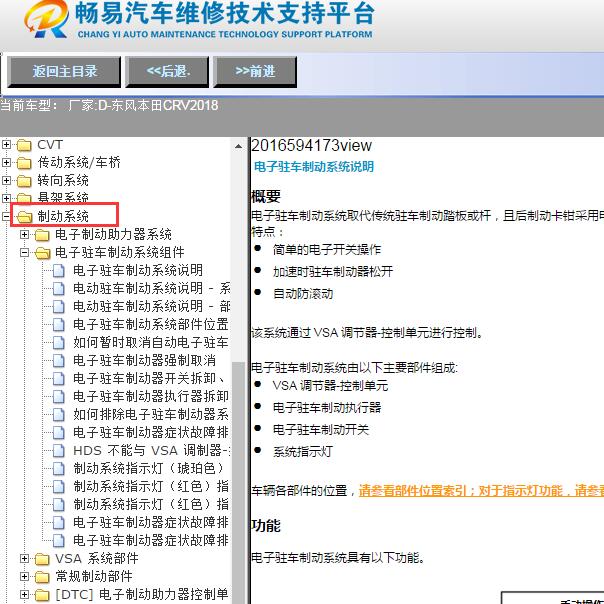This screenshot has width=604, height=604.
Task: Click the 转向系统 folder icon
Action: pos(24,181)
